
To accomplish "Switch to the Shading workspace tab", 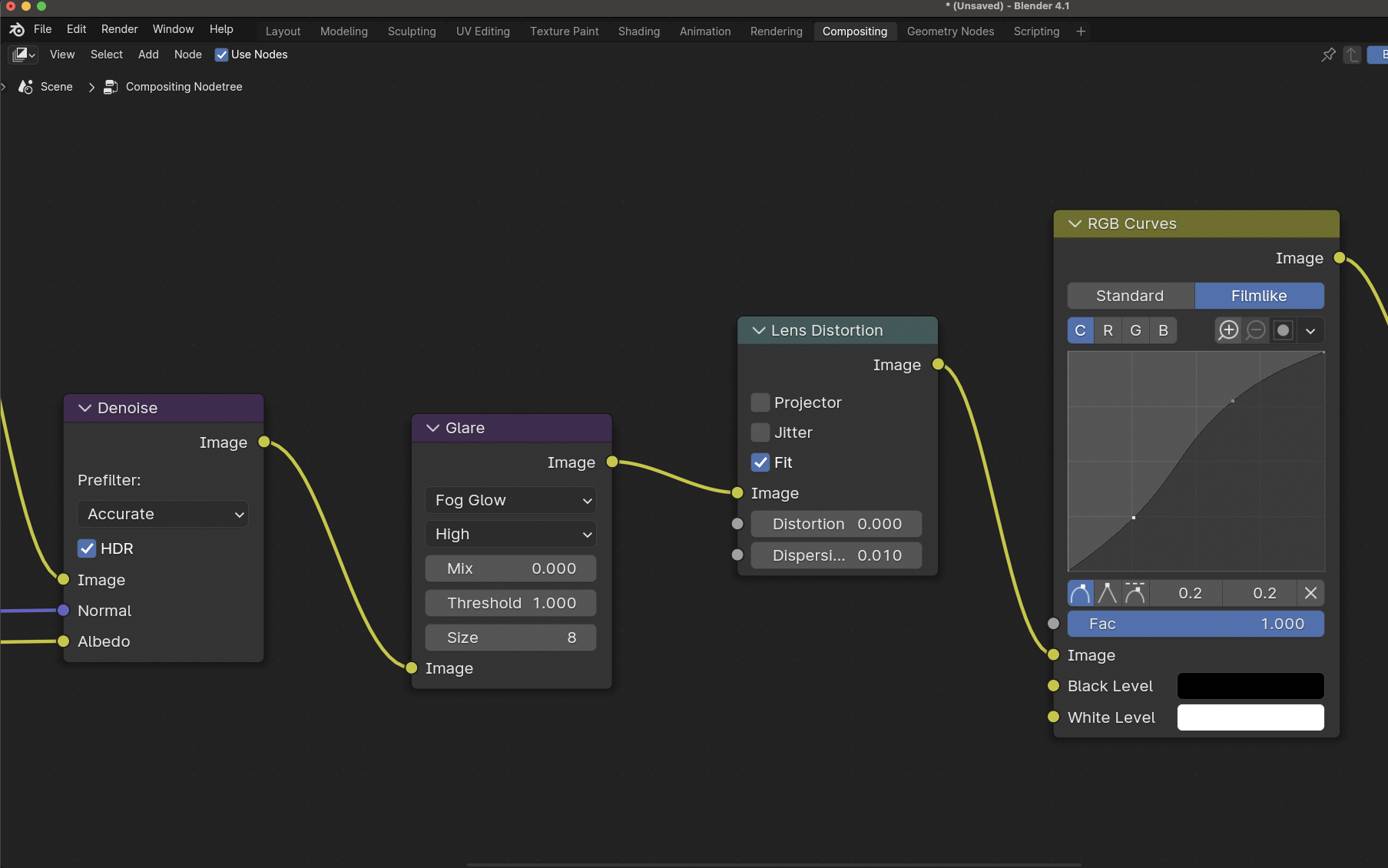I will coord(639,31).
